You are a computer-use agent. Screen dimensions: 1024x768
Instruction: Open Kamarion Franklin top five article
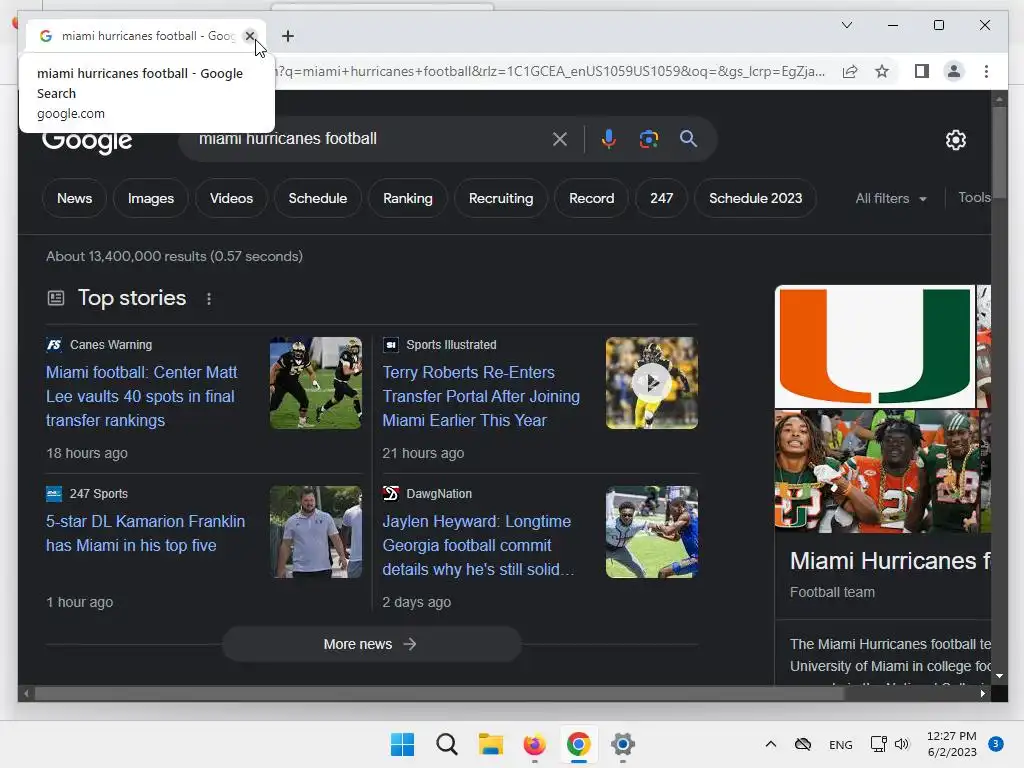145,534
